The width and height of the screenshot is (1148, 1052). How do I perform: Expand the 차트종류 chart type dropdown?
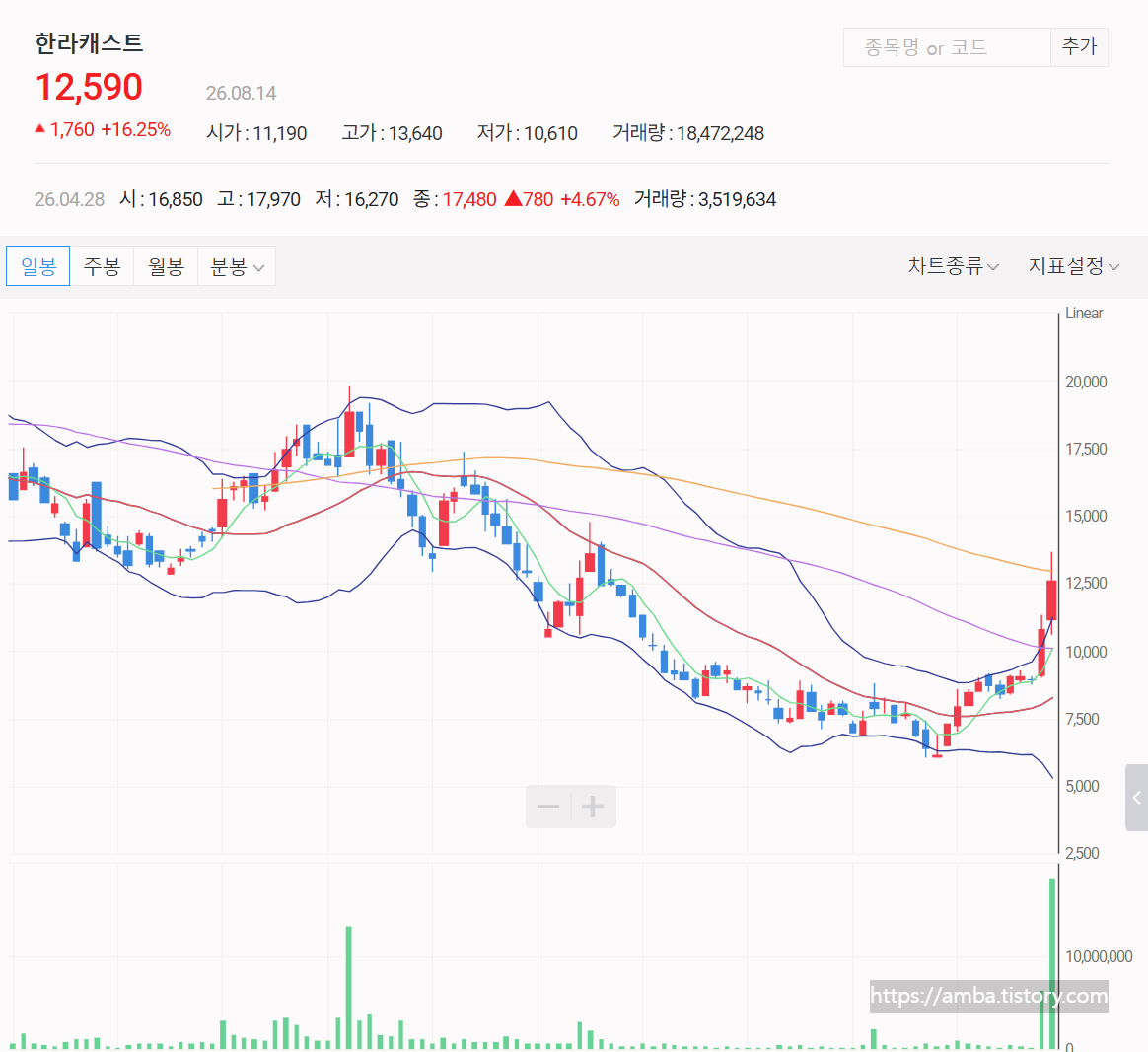tap(954, 266)
